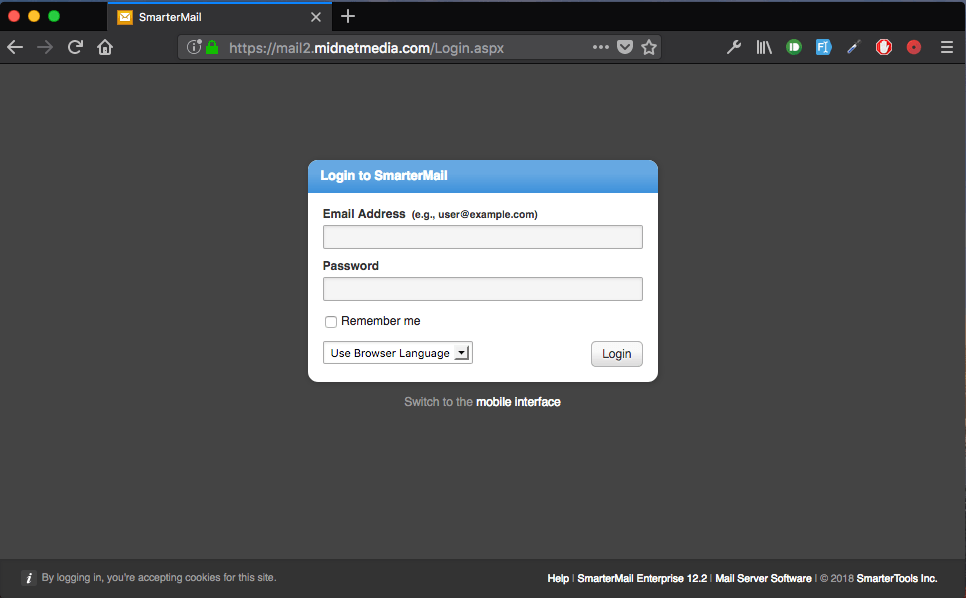966x598 pixels.
Task: Focus the Password field
Action: [x=482, y=288]
